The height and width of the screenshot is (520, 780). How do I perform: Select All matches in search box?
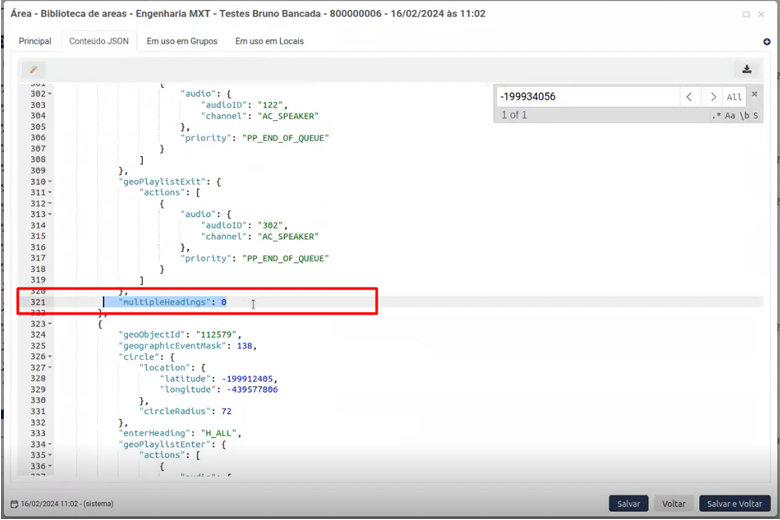735,97
